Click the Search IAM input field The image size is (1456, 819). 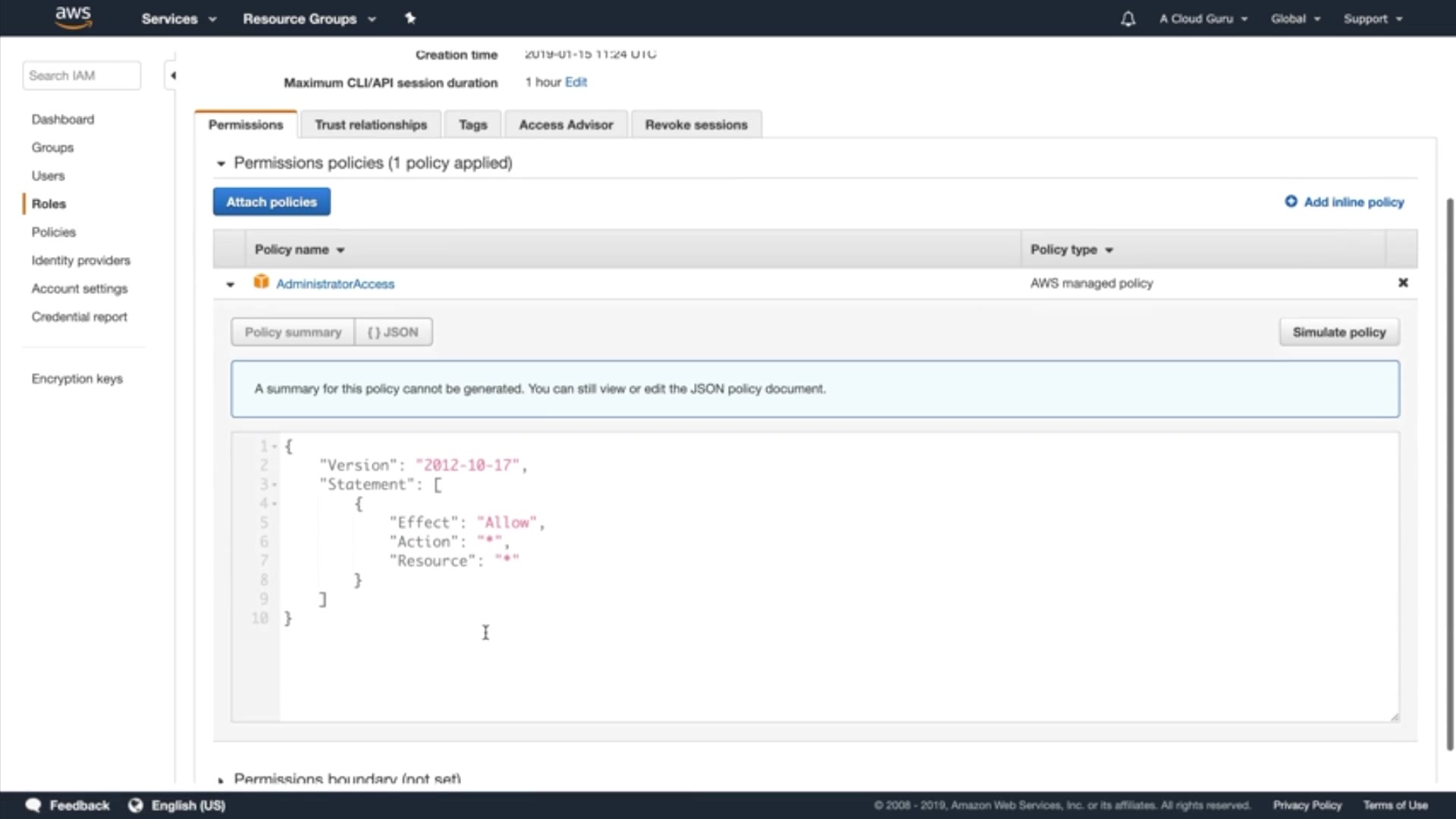click(81, 76)
